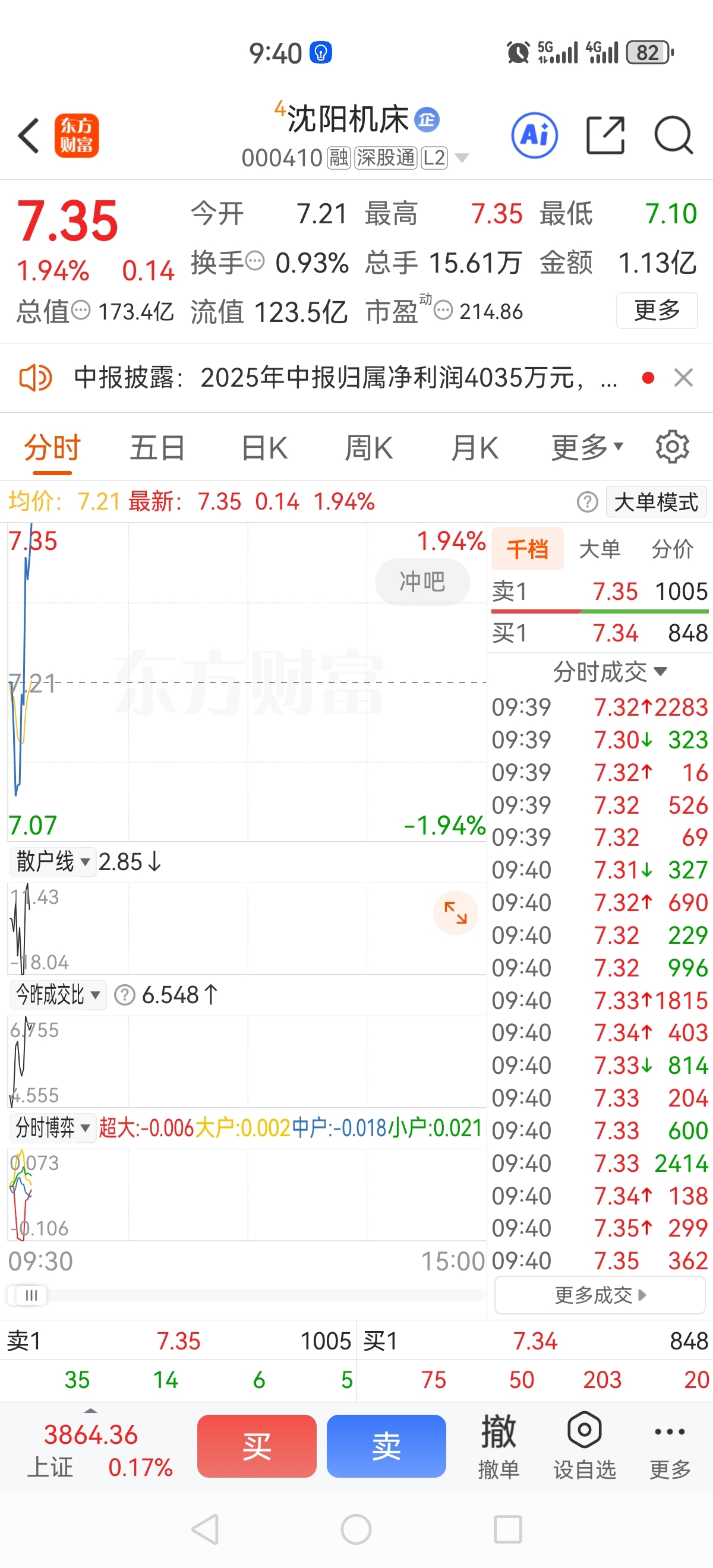The height and width of the screenshot is (1568, 713).
Task: Tap the info icon beside 总值
Action: (x=80, y=311)
